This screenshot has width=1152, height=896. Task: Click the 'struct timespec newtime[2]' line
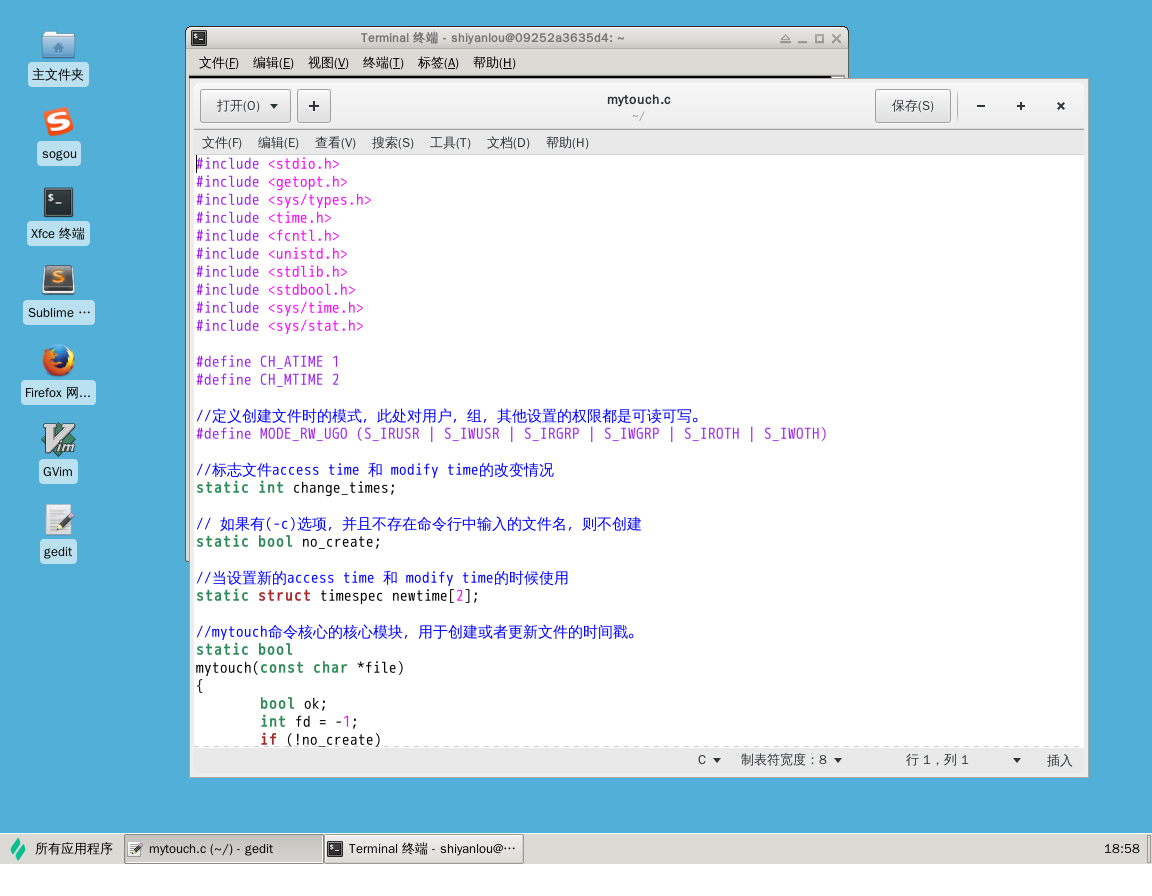pyautogui.click(x=337, y=596)
